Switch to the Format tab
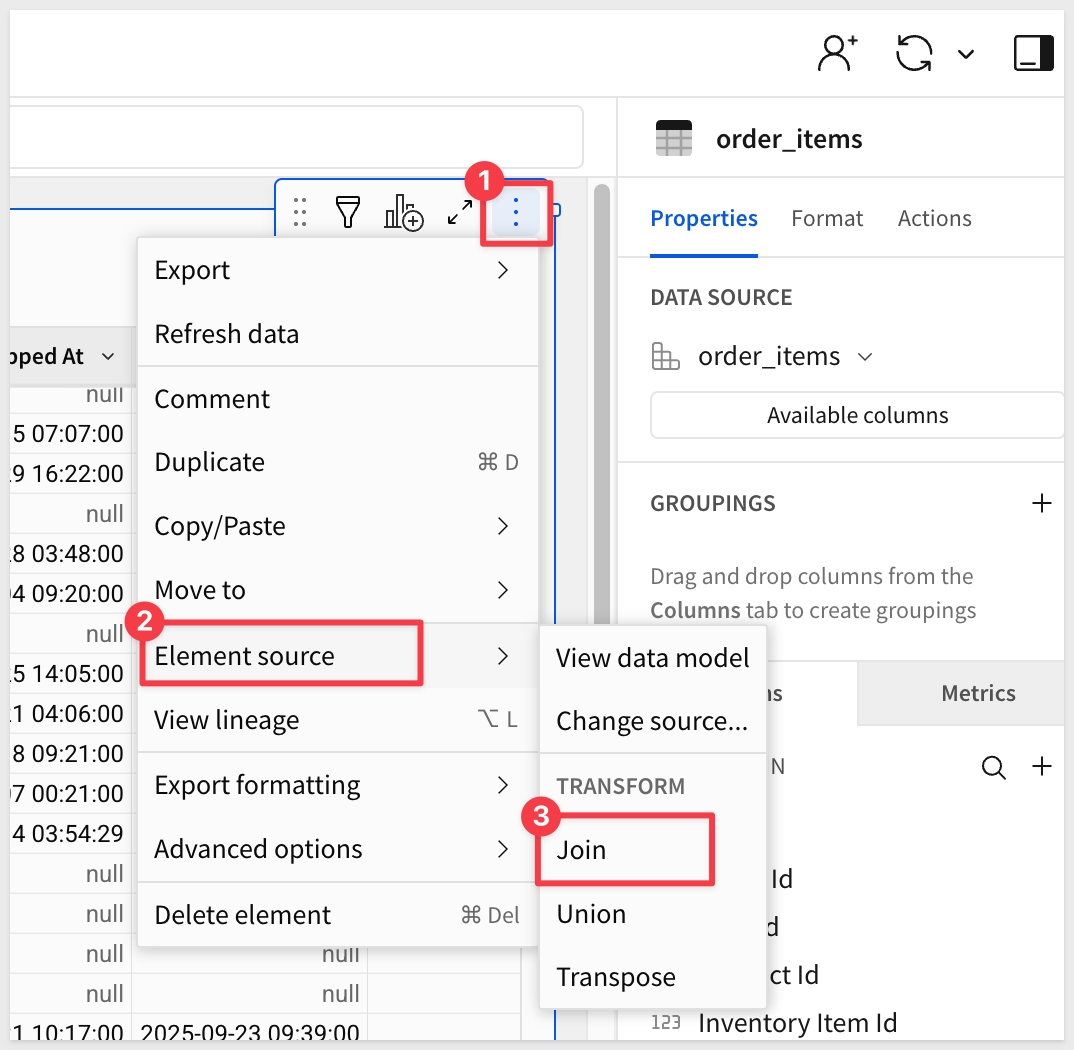Screen dimensions: 1074x1050 click(x=827, y=218)
